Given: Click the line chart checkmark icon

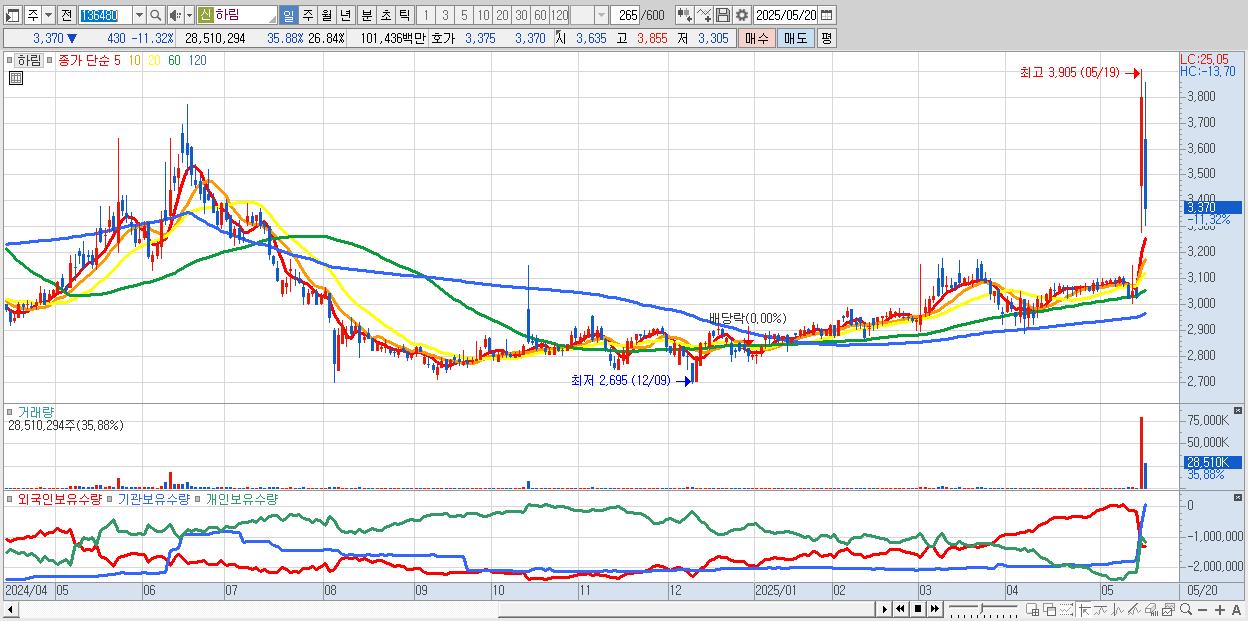Looking at the screenshot, I should (703, 15).
